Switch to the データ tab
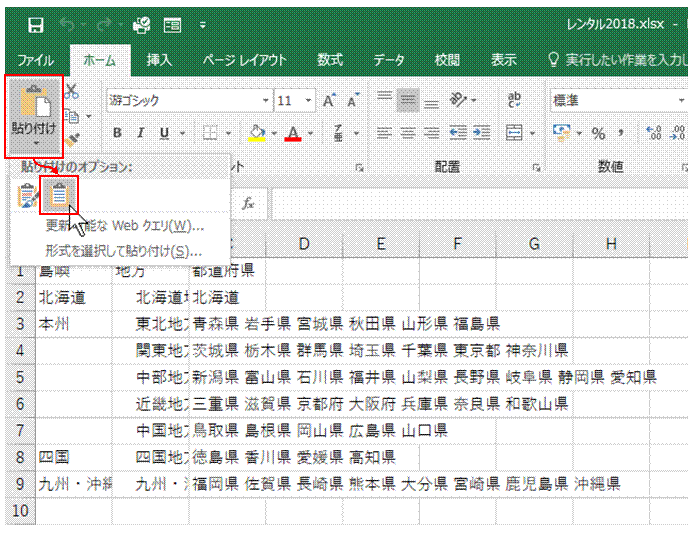 click(389, 60)
